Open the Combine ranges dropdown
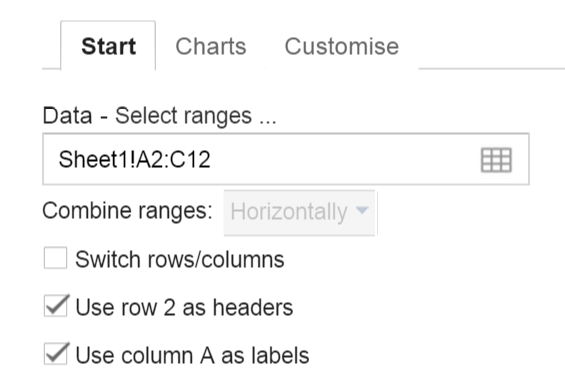This screenshot has width=565, height=390. [299, 213]
